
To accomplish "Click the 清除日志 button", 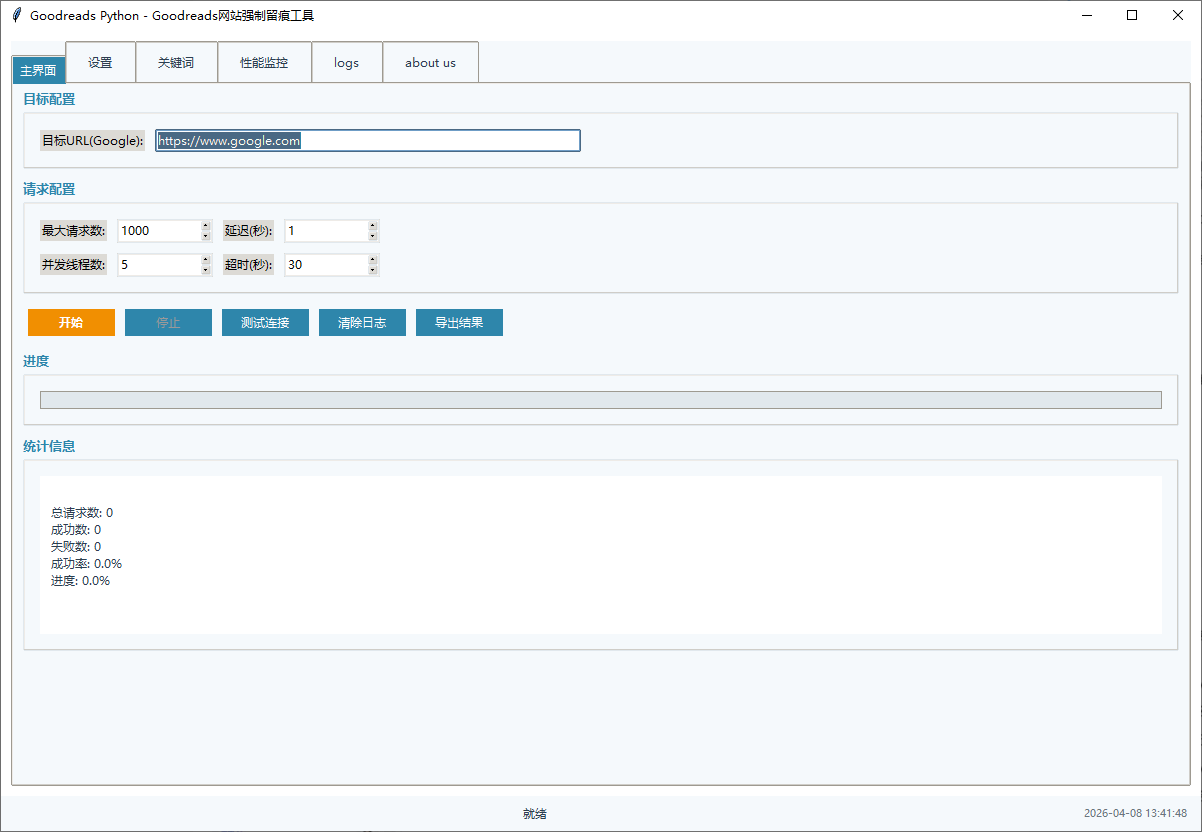I will click(362, 322).
